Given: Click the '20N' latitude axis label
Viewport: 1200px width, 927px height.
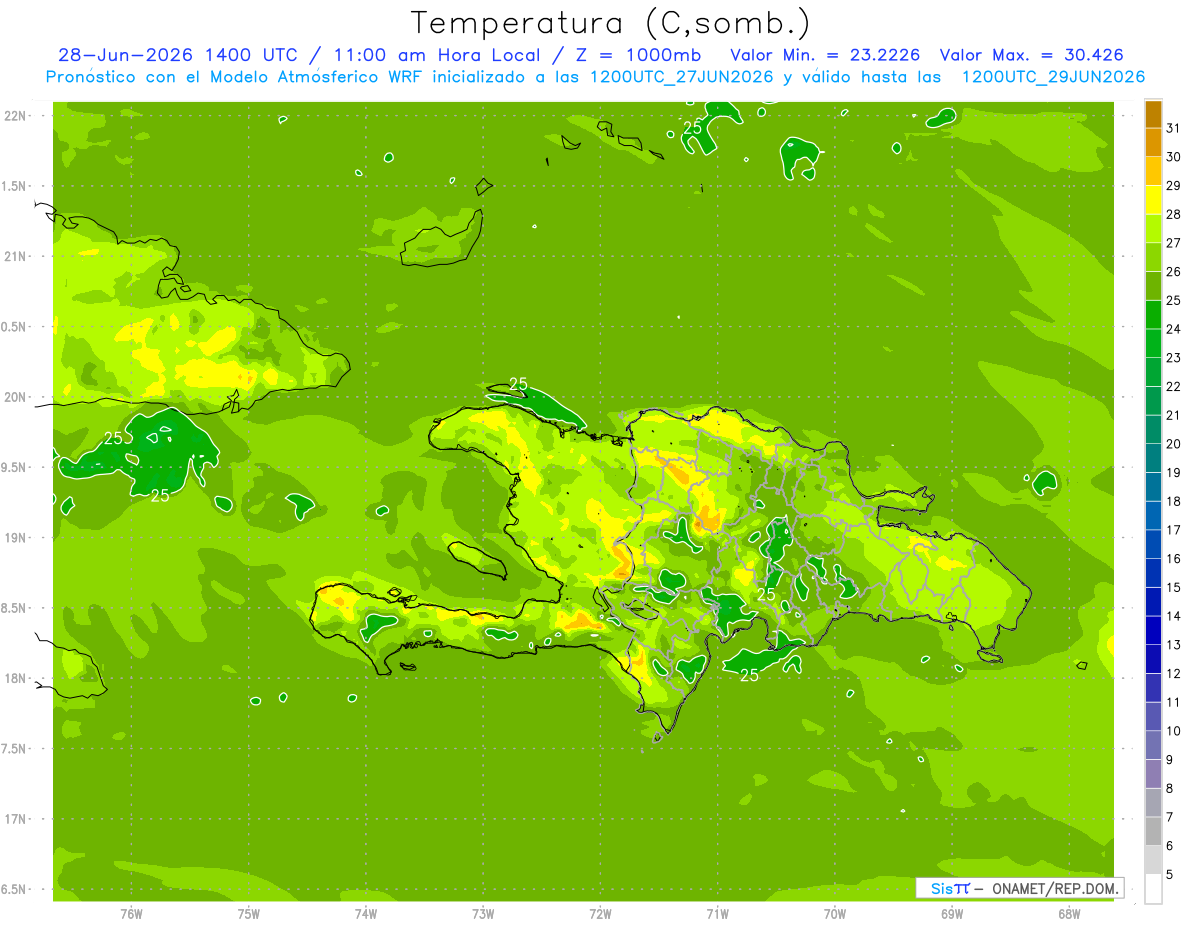Looking at the screenshot, I should click(16, 397).
